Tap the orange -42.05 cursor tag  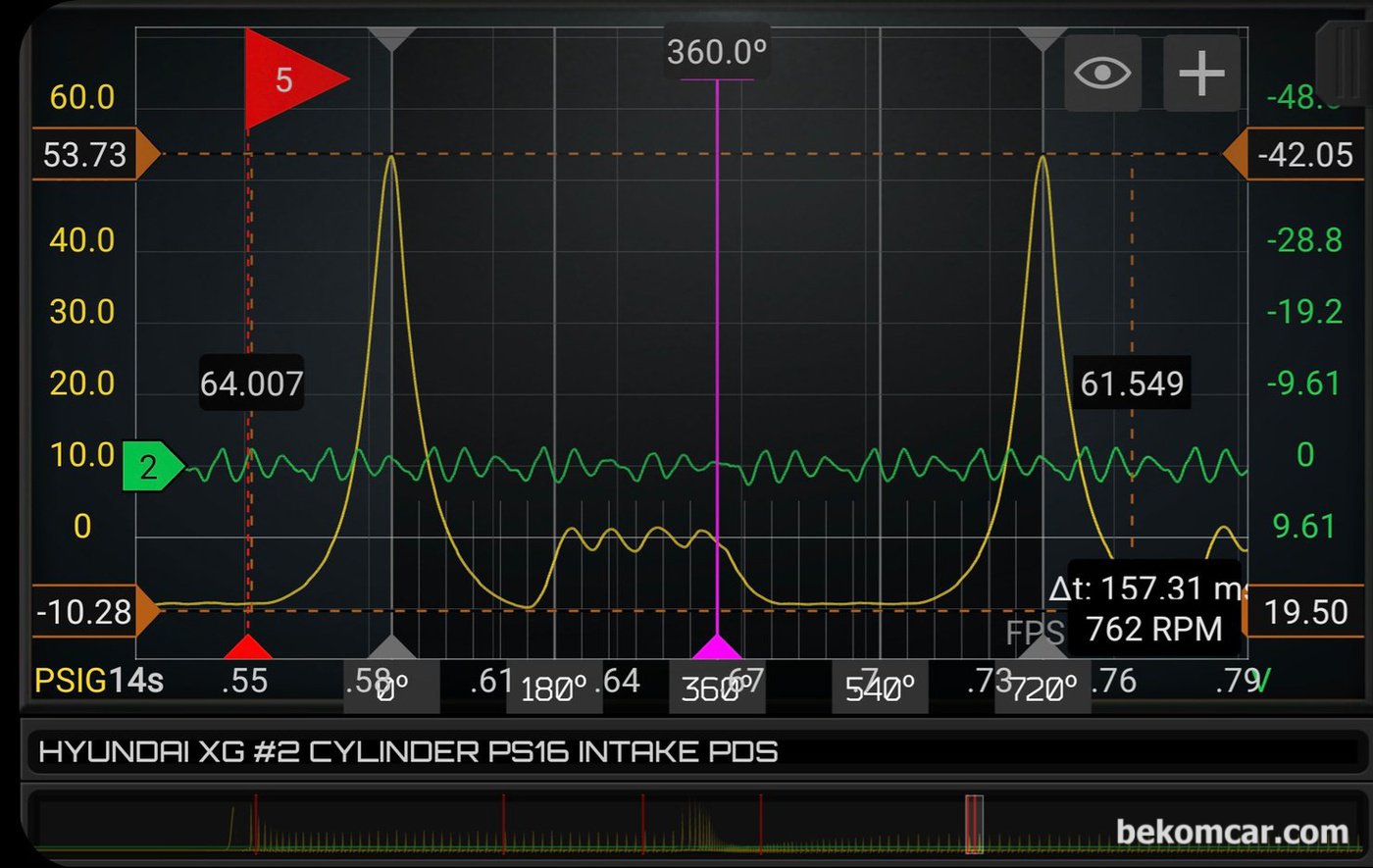click(1294, 155)
